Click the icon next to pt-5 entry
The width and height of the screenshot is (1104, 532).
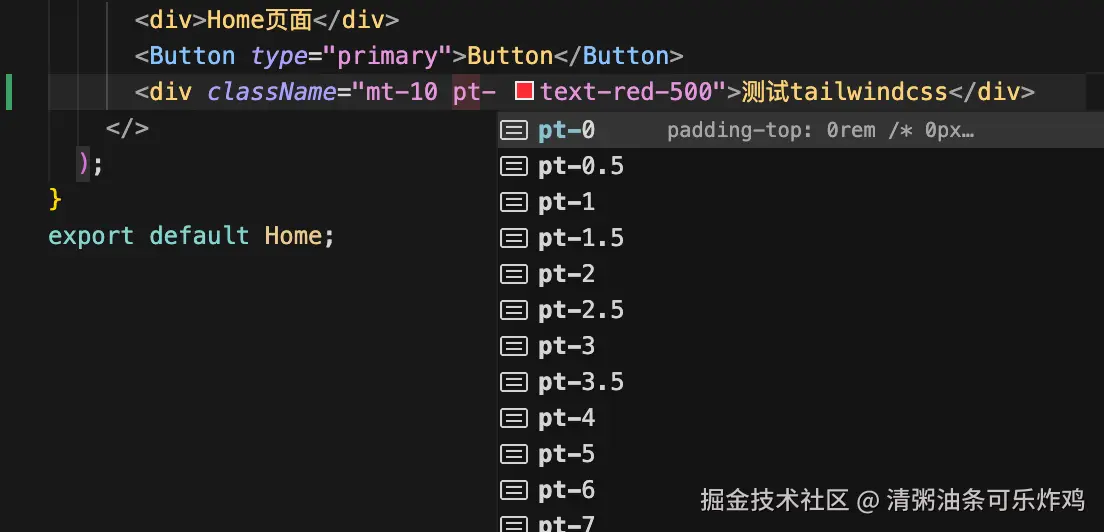pos(514,454)
